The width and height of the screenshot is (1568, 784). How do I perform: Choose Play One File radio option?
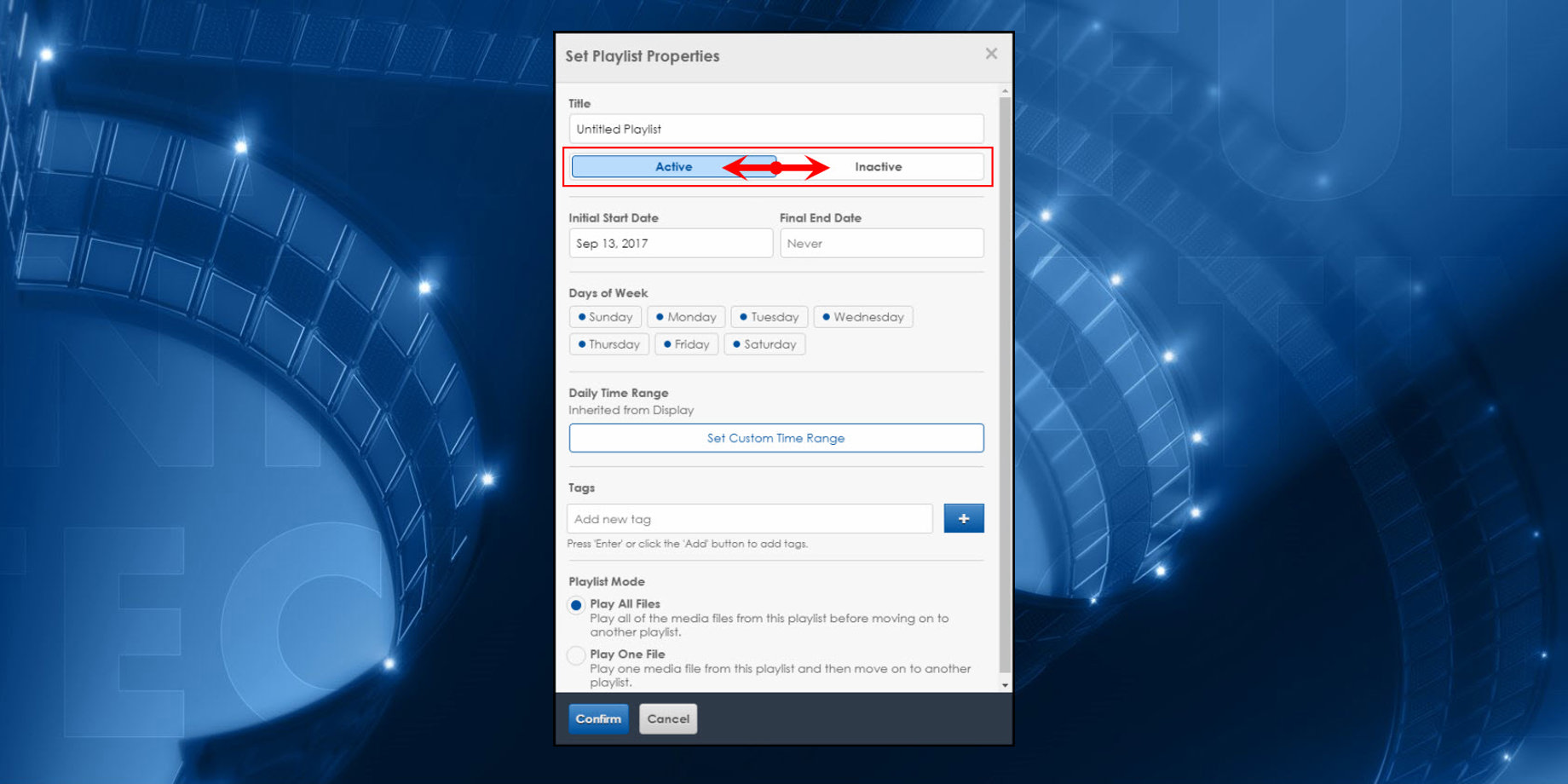pos(577,655)
